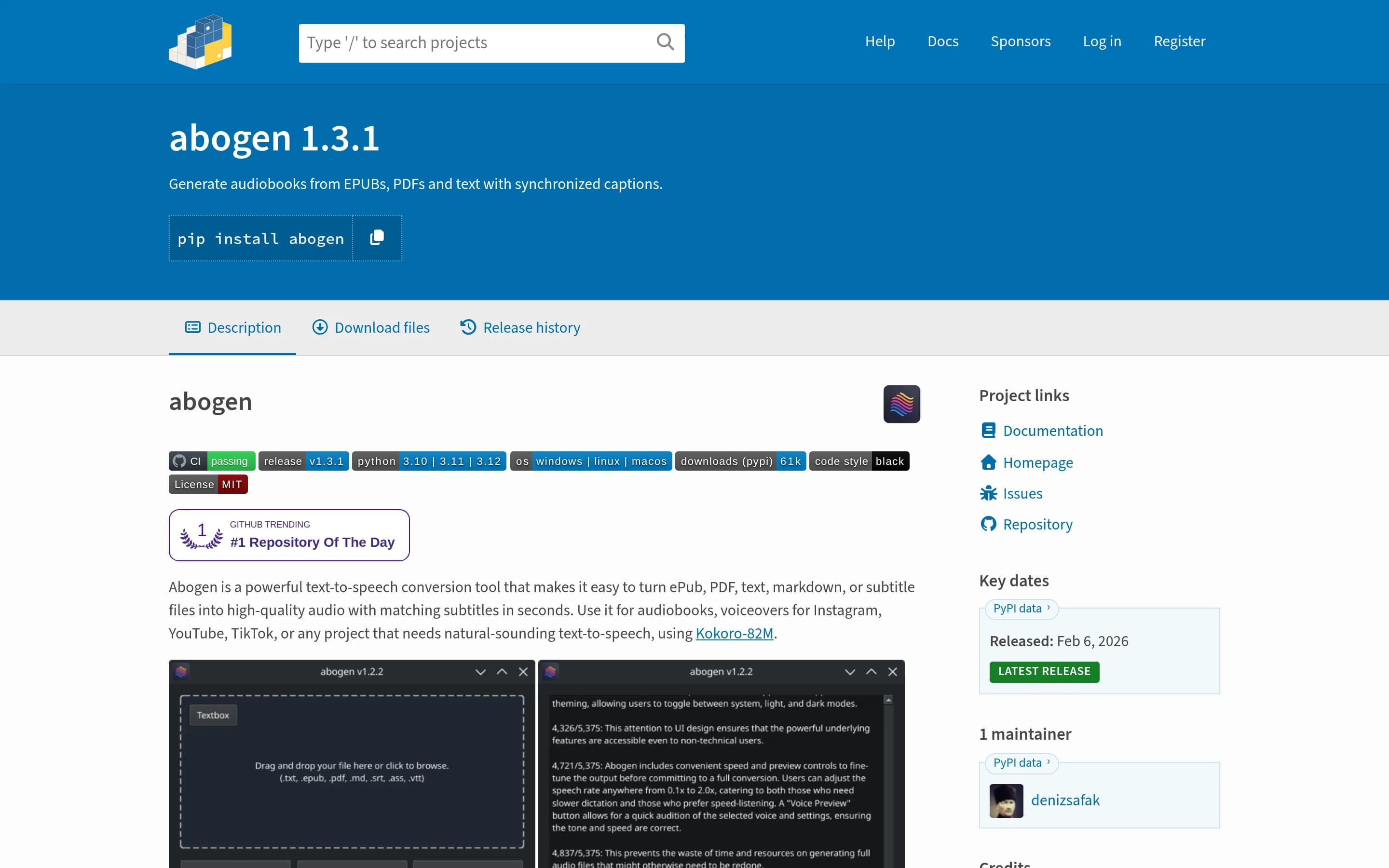This screenshot has height=868, width=1389.
Task: Click the release v1.3.1 badge
Action: [x=304, y=461]
